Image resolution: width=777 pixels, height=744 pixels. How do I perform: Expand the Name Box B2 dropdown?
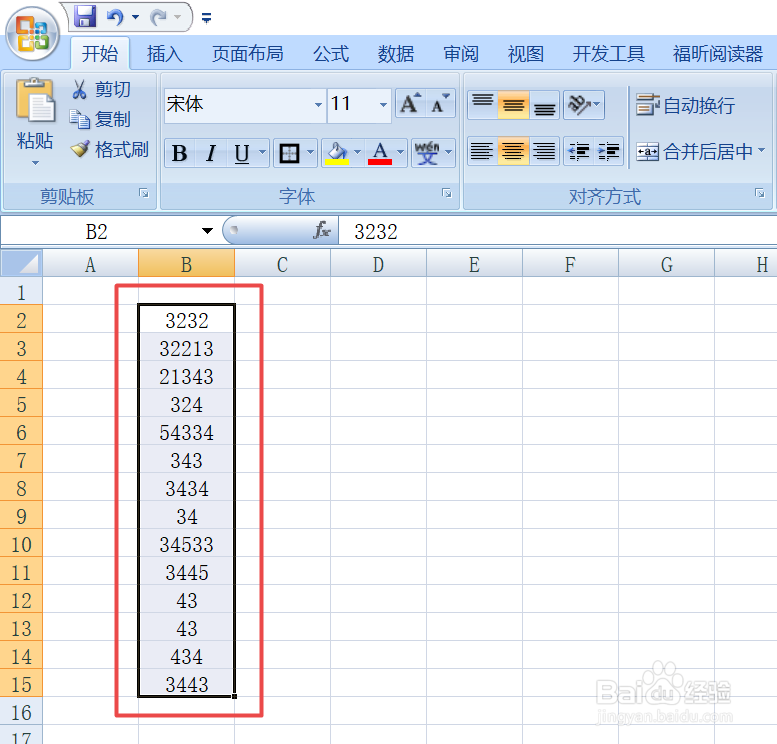tap(207, 230)
